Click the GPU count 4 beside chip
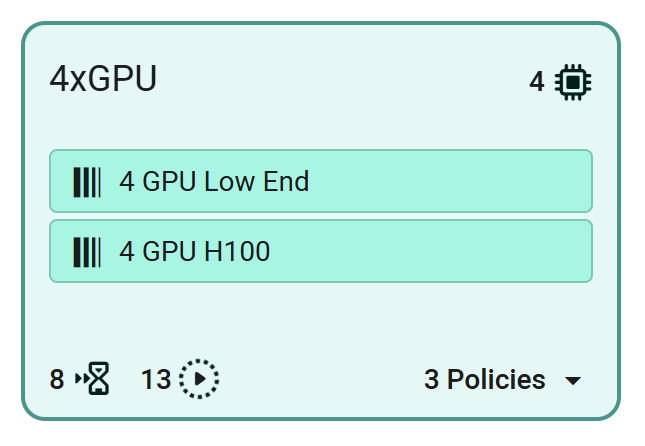Screen dimensions: 645x446 pyautogui.click(x=537, y=82)
